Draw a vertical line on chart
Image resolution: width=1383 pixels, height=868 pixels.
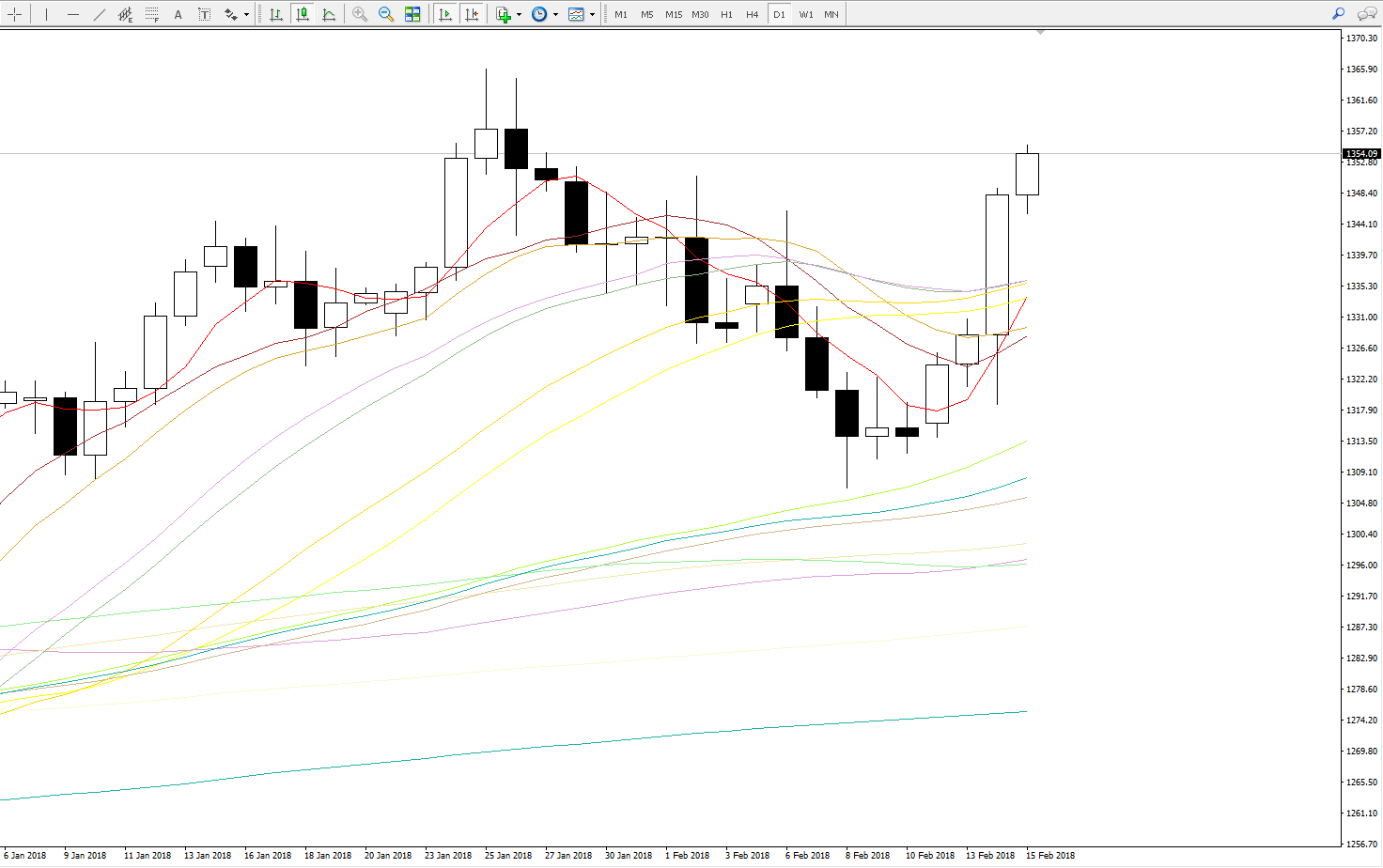click(x=45, y=14)
